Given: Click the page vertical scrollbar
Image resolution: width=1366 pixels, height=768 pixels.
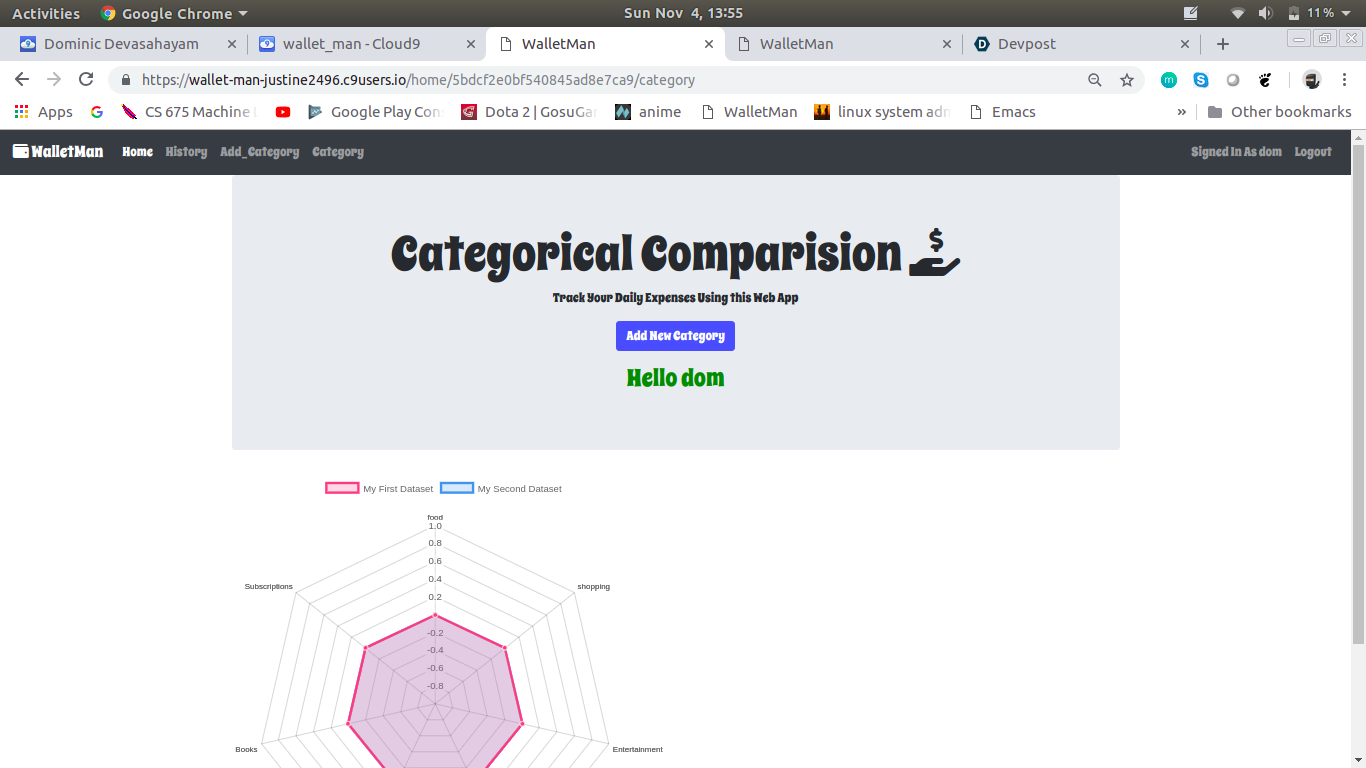Looking at the screenshot, I should click(x=1358, y=395).
